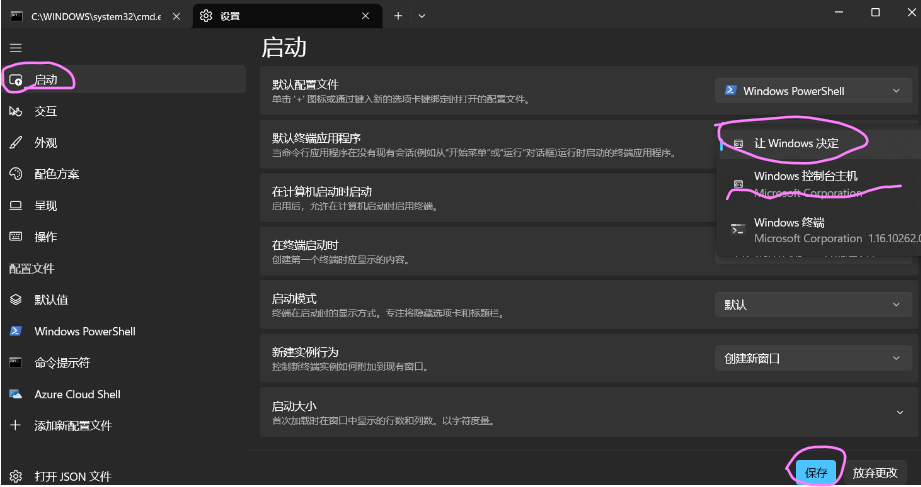Screen dimensions: 921x487
Task: Click the 呈现 rendering monitor icon
Action: point(16,206)
